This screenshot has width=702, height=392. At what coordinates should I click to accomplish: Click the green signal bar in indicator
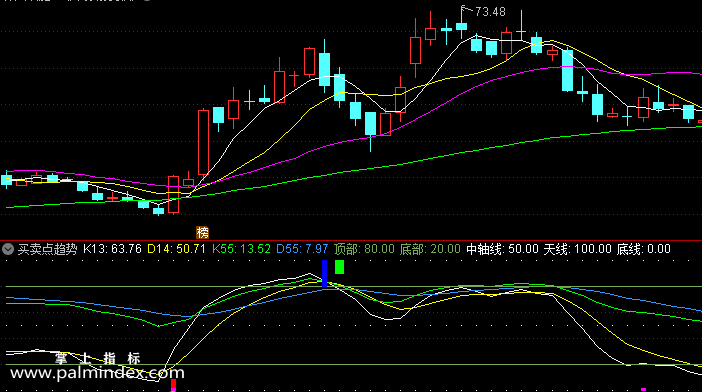pos(339,267)
